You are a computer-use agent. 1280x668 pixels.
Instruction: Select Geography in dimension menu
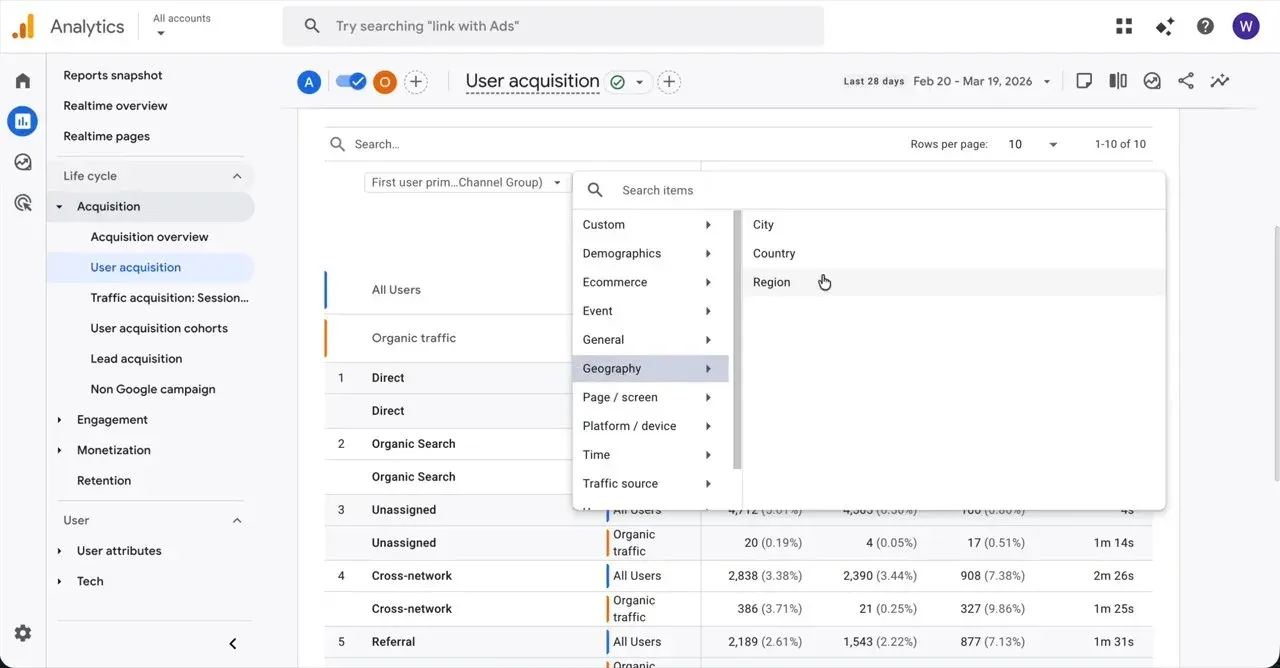point(650,369)
